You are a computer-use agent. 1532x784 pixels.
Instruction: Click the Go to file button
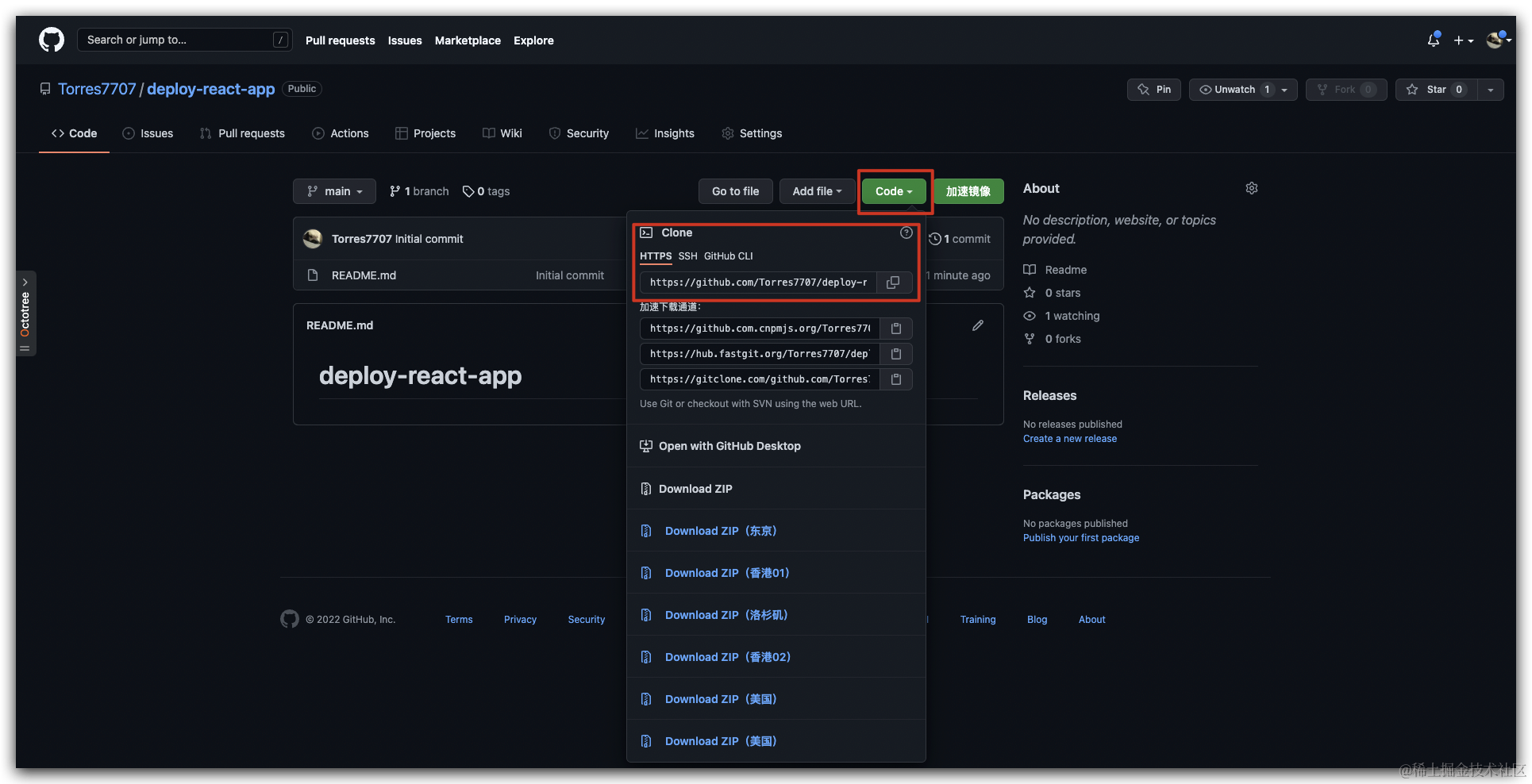(x=736, y=191)
